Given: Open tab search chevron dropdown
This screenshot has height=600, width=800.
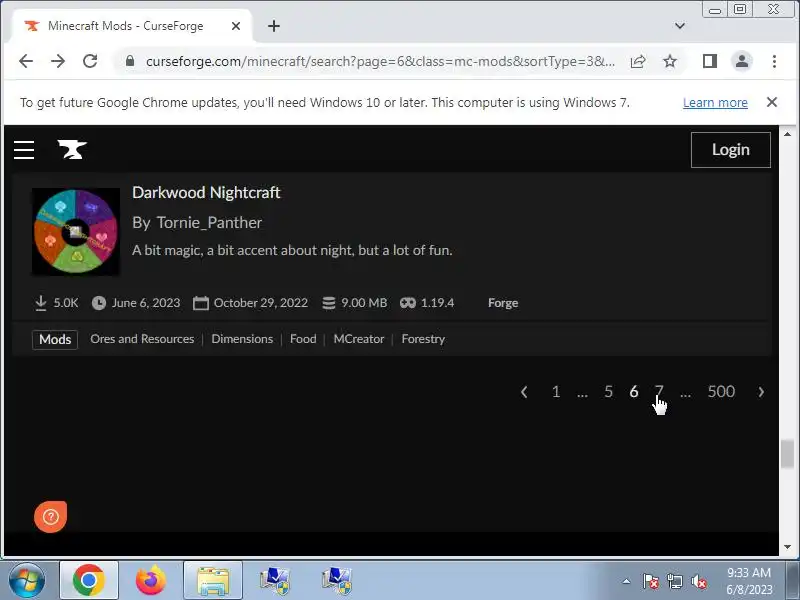Looking at the screenshot, I should pyautogui.click(x=680, y=26).
